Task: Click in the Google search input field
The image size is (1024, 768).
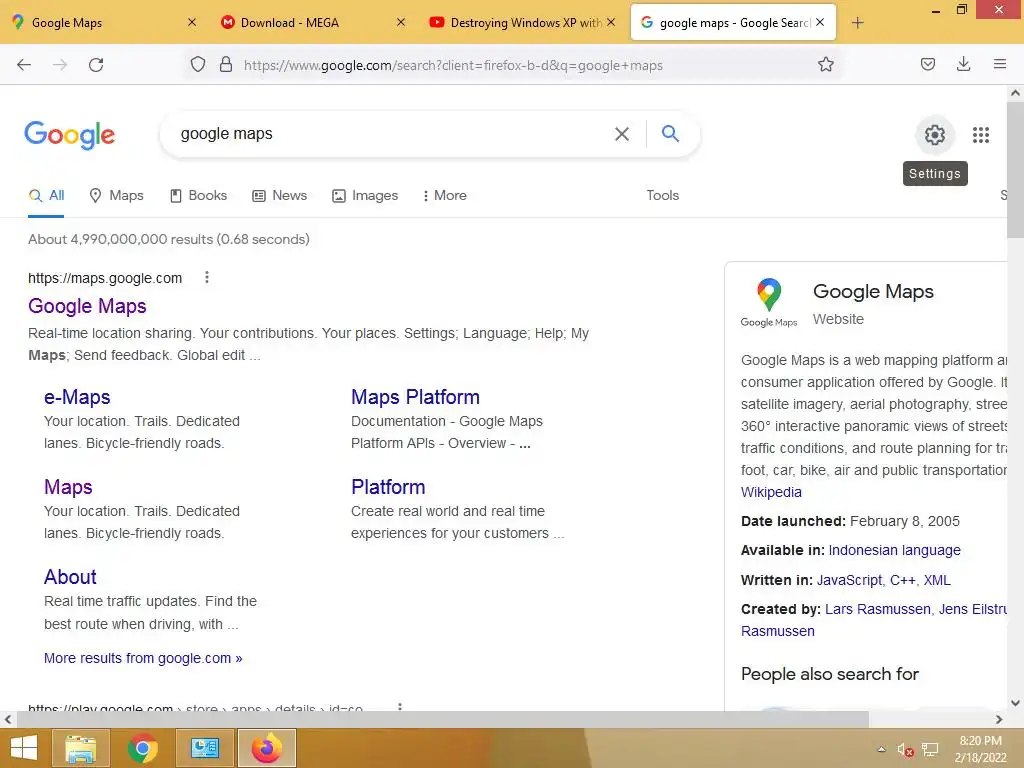Action: [392, 134]
